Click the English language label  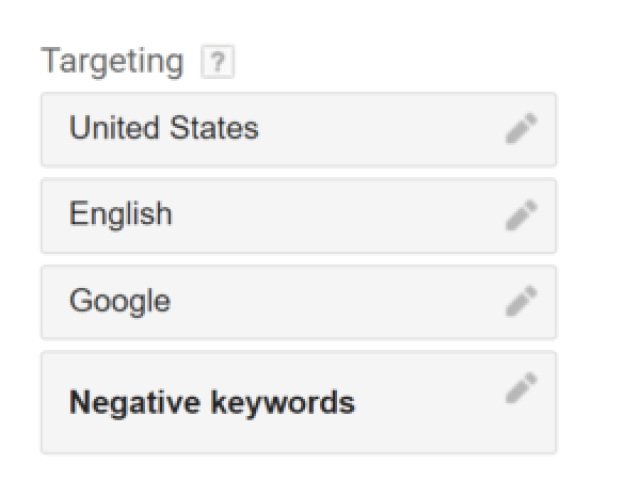(x=120, y=215)
